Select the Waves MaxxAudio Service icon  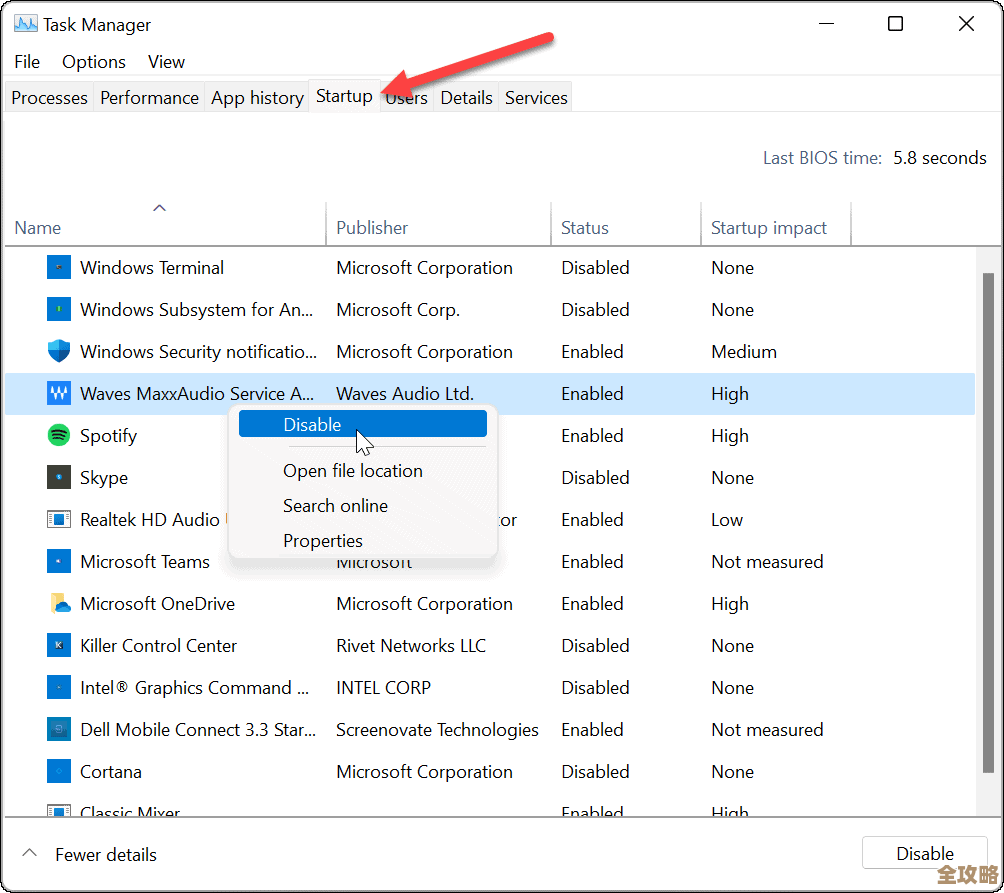pyautogui.click(x=59, y=393)
